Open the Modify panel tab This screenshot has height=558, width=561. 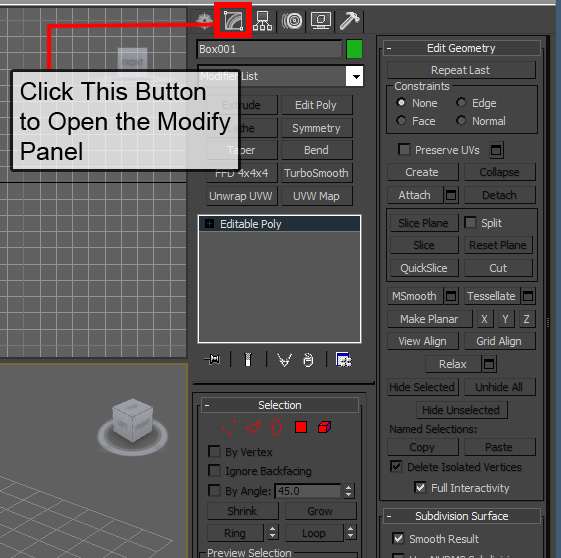(x=233, y=20)
